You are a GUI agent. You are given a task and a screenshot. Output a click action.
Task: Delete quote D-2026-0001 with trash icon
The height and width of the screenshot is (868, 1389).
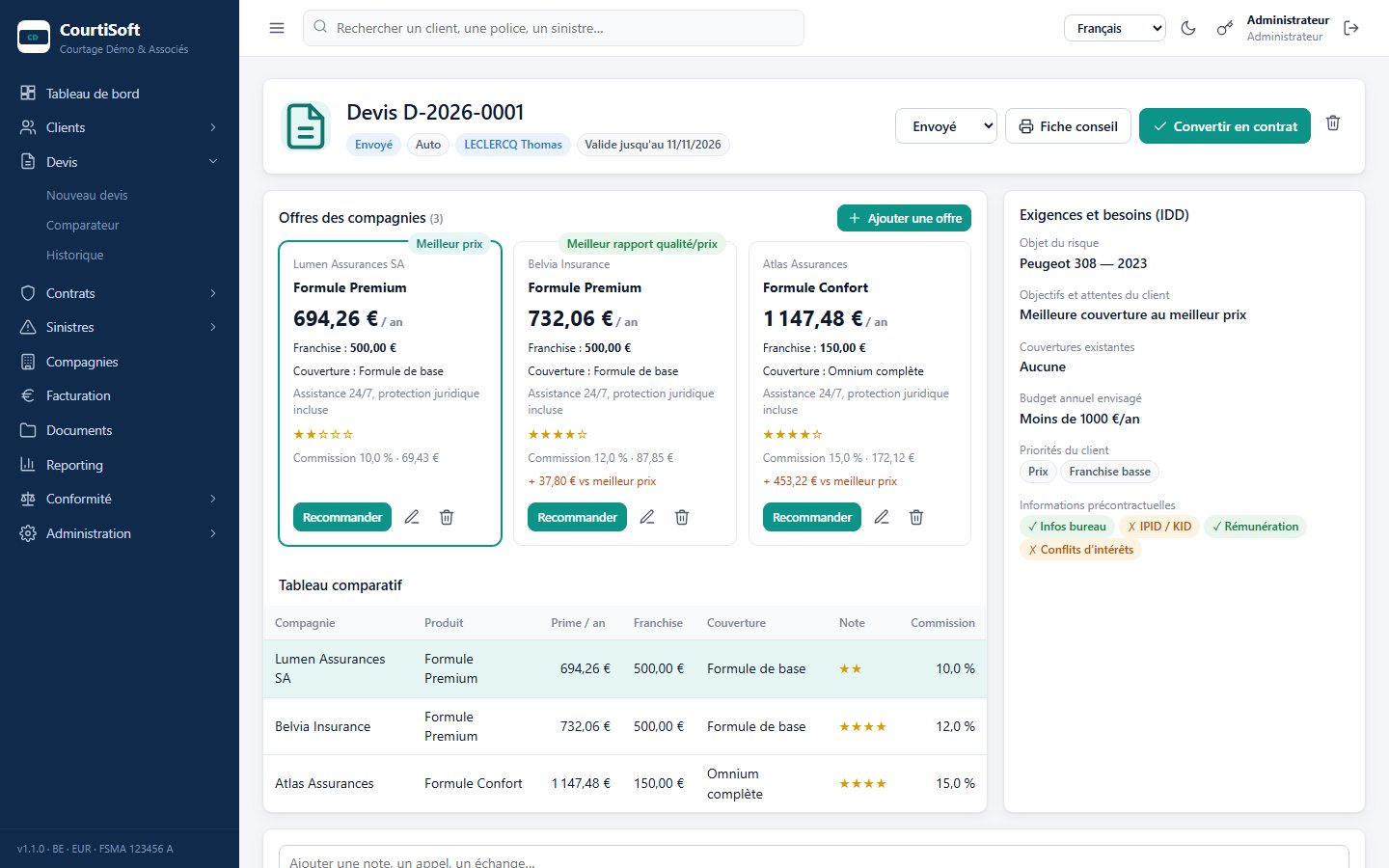pyautogui.click(x=1333, y=123)
